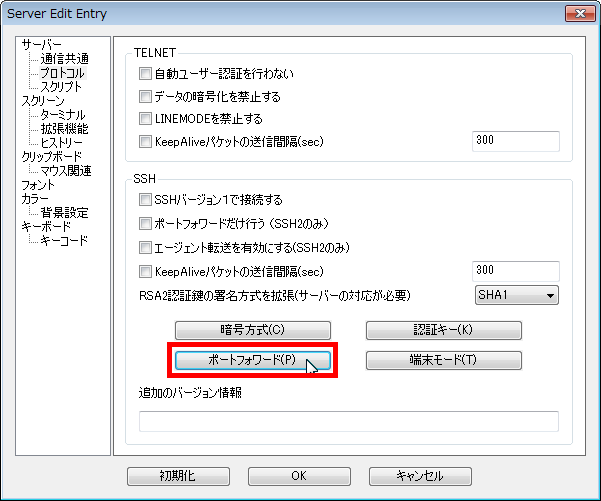Select the キーボード tree item

click(x=46, y=227)
